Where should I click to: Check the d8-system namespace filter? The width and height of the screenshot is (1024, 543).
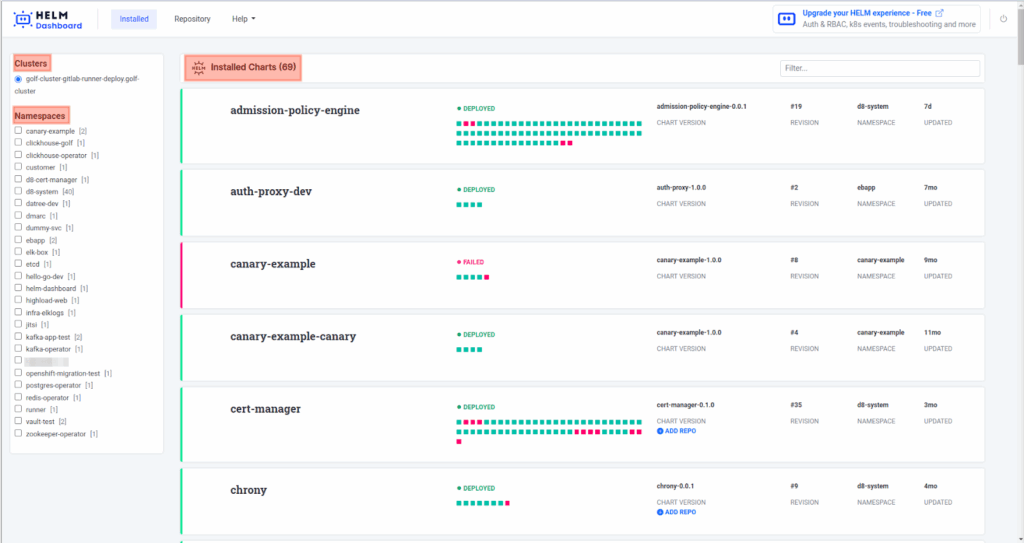(18, 191)
